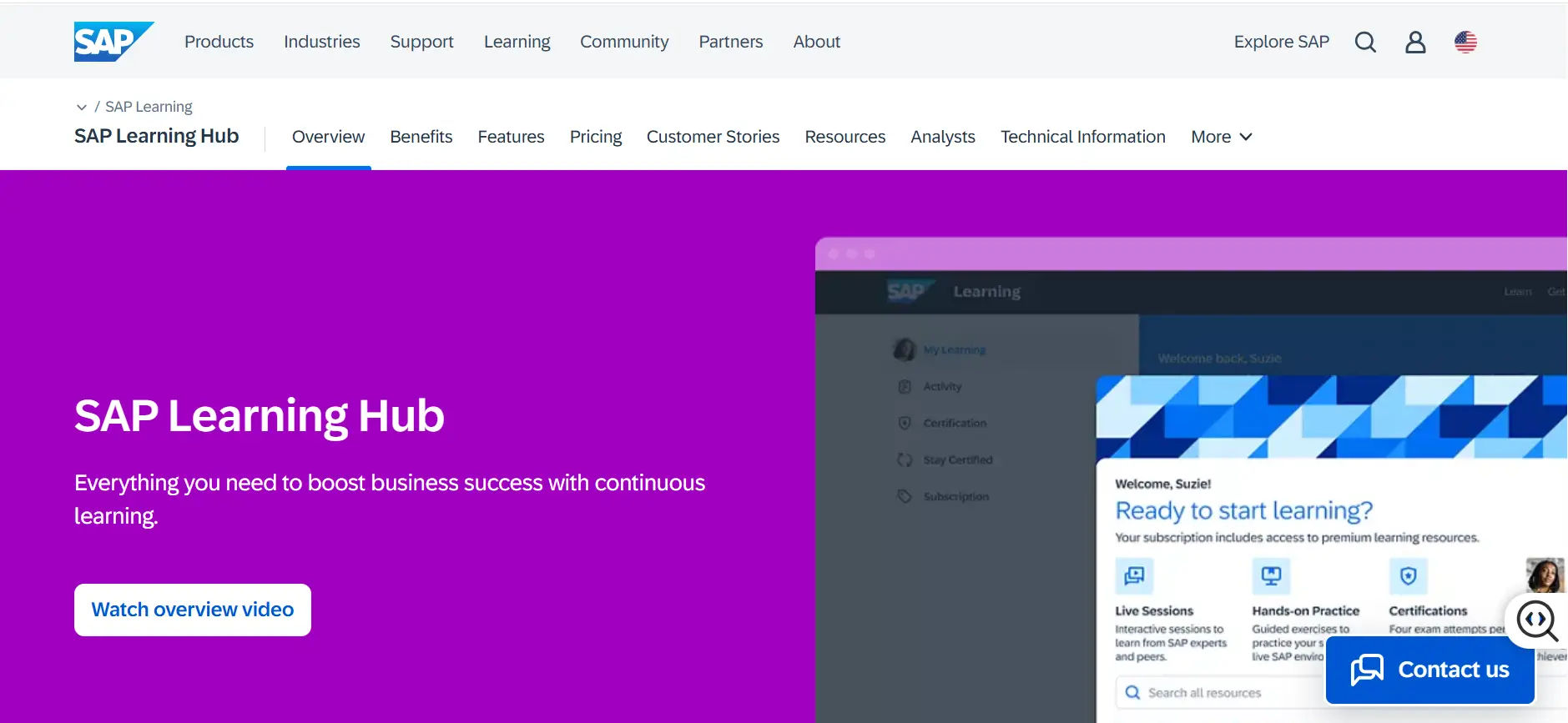Click the Live Sessions icon
Screen dimensions: 1568x723
[x=1134, y=575]
